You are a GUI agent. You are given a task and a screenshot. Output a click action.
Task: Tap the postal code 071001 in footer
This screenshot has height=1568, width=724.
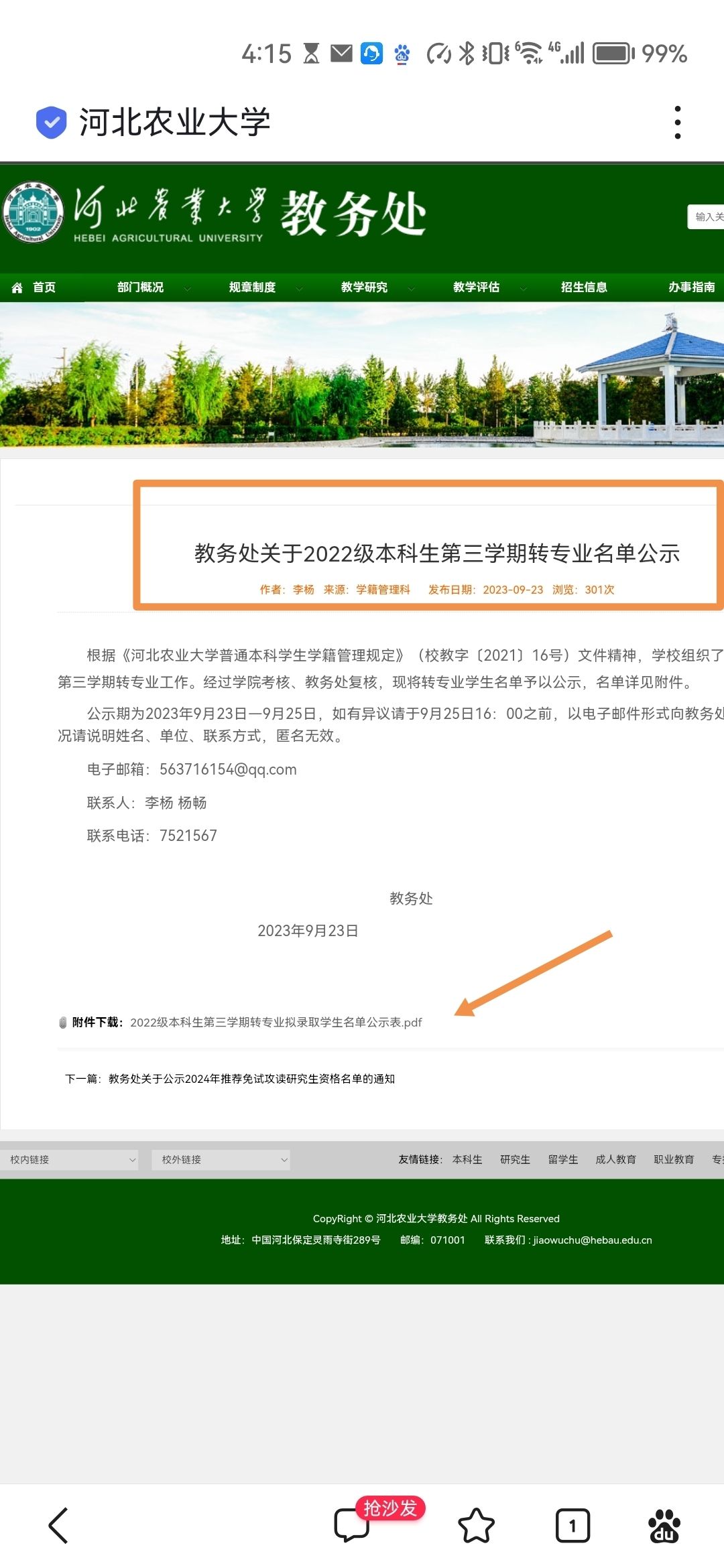pos(448,1240)
